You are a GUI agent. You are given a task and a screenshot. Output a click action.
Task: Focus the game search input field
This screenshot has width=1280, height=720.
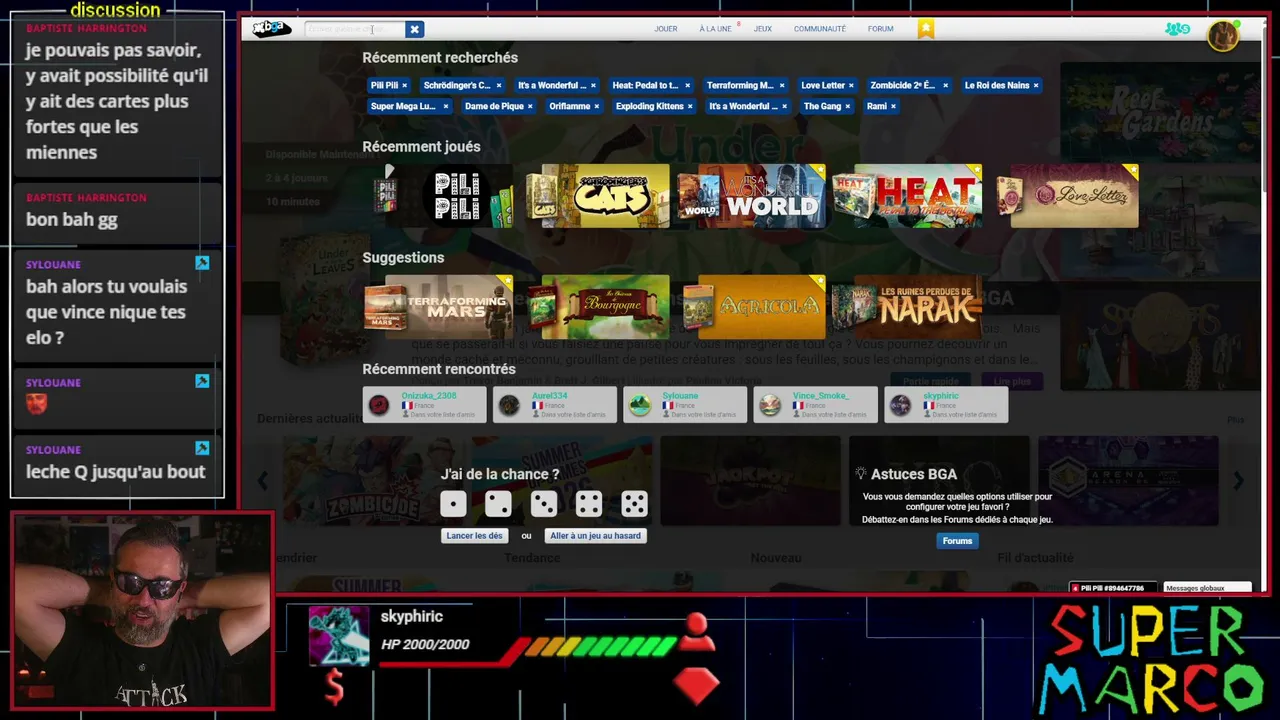pyautogui.click(x=355, y=29)
